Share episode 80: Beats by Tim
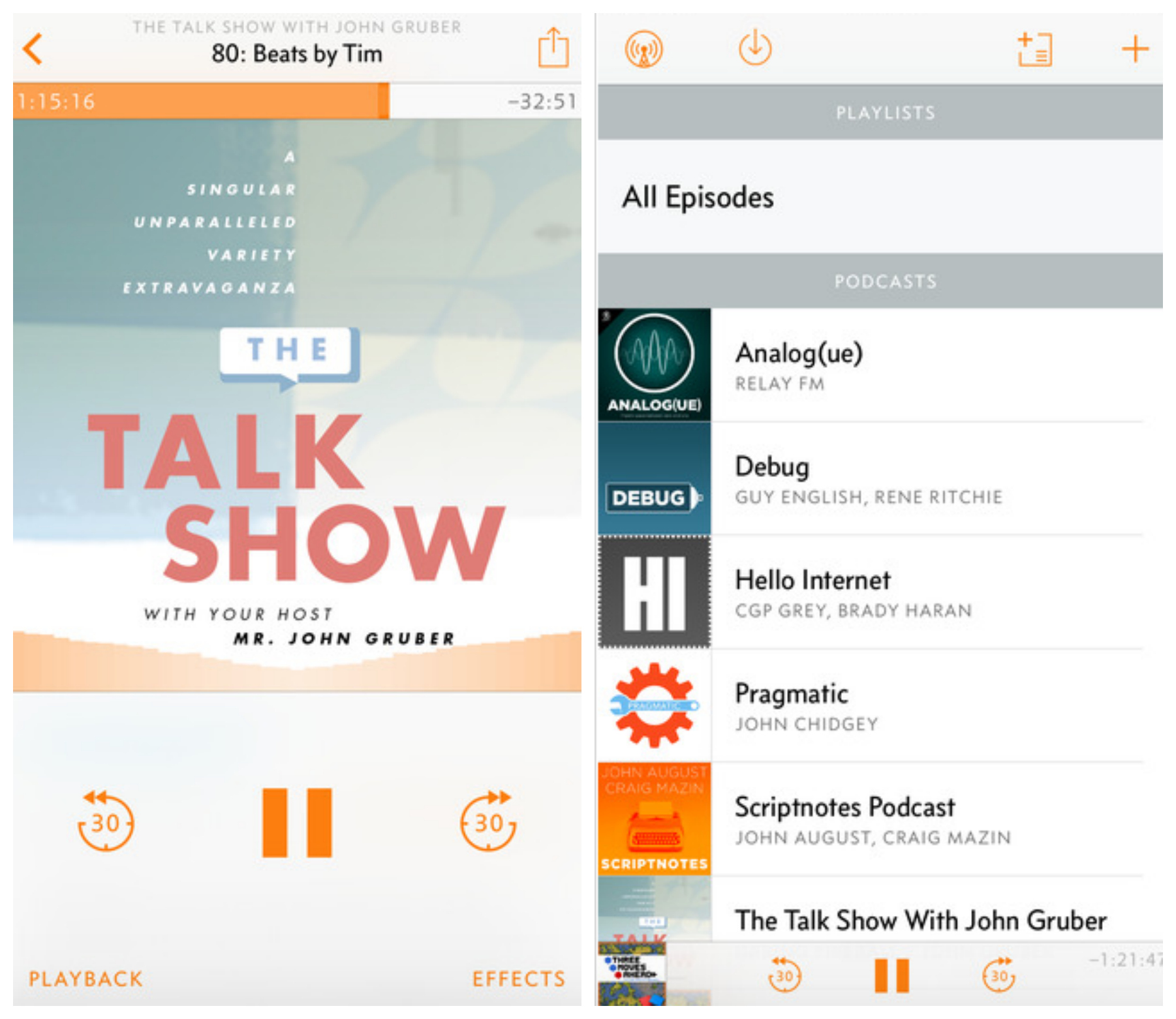1176x1019 pixels. point(553,47)
